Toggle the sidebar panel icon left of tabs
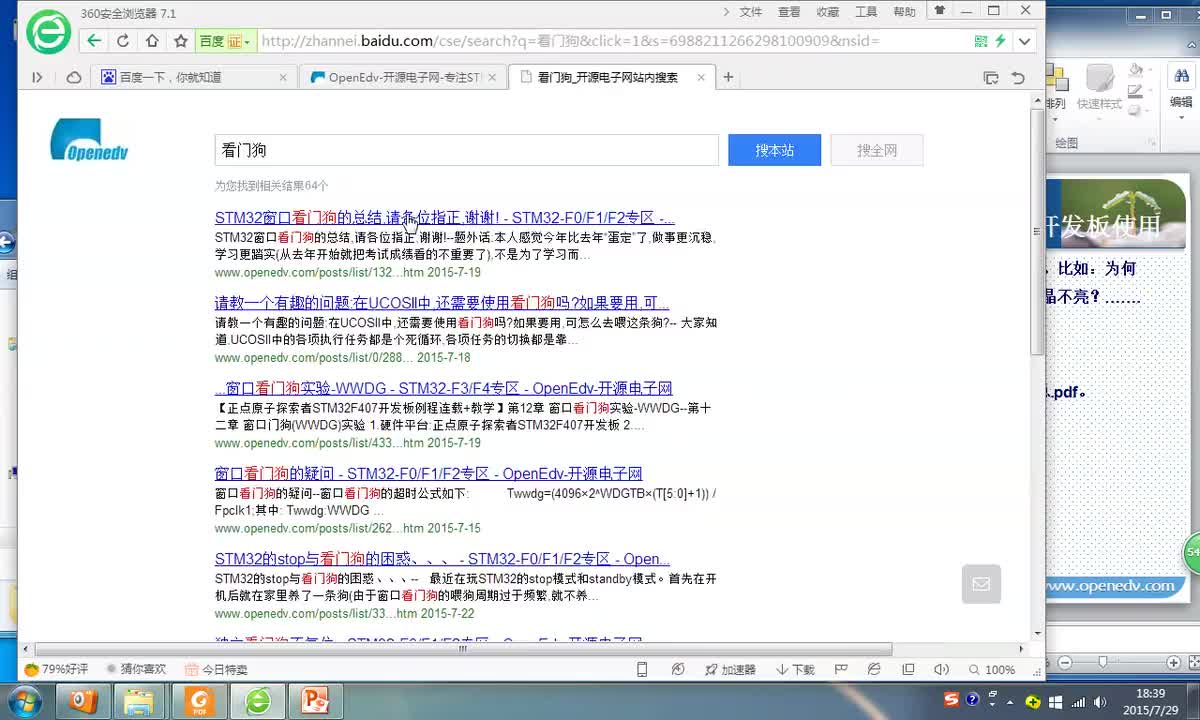1200x720 pixels. click(x=37, y=77)
